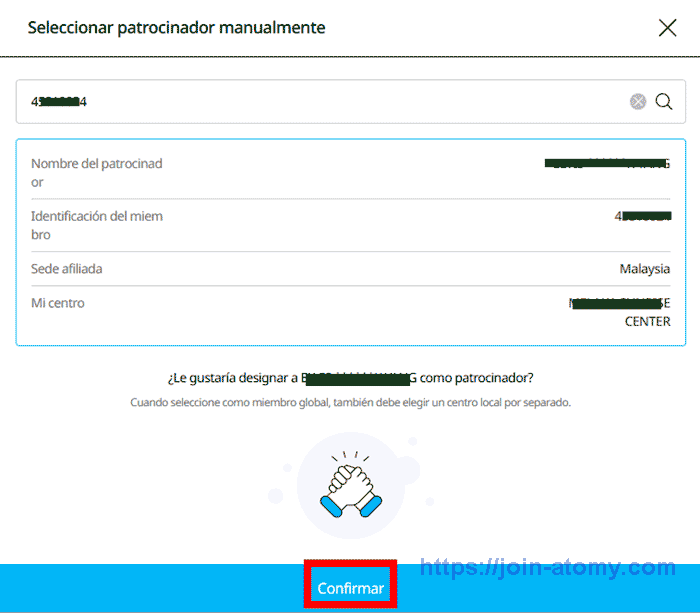This screenshot has width=700, height=613.
Task: Click the blue footer bar left of Confirmar
Action: point(150,588)
